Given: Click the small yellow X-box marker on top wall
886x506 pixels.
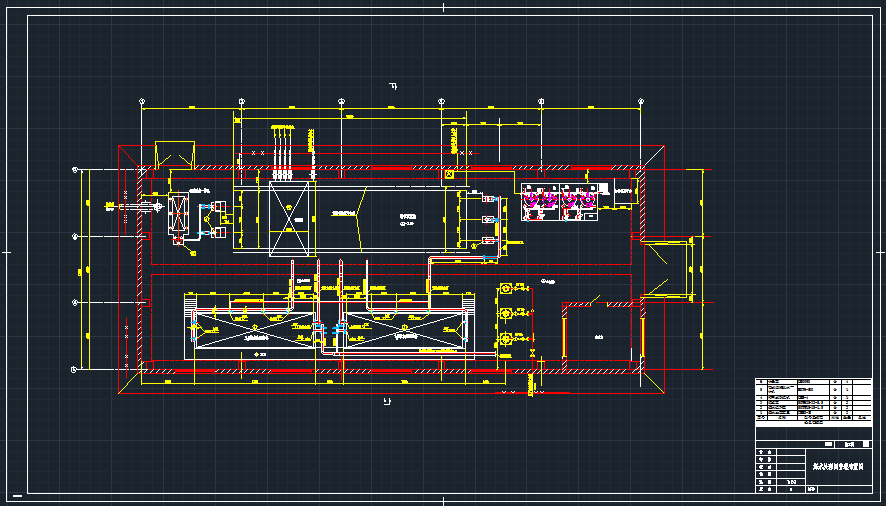Looking at the screenshot, I should pyautogui.click(x=449, y=175).
